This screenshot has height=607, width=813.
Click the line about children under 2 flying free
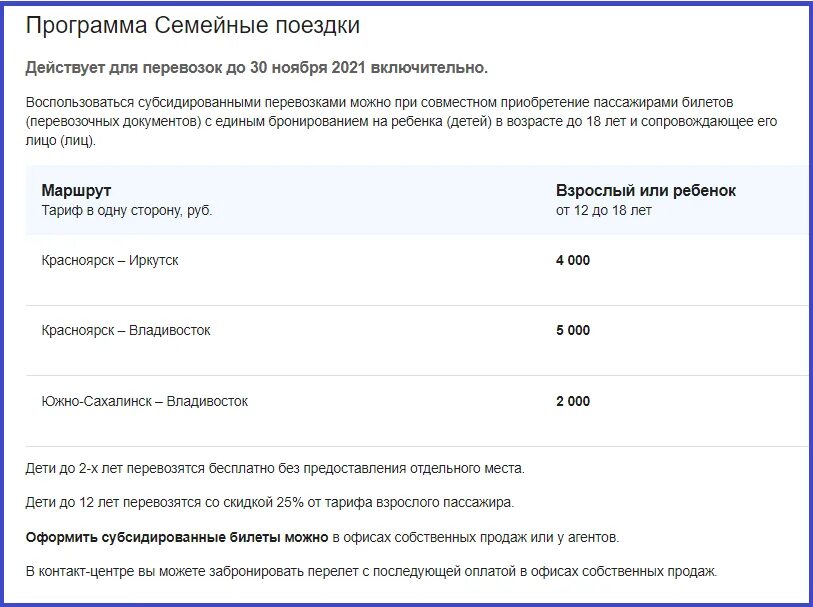pos(275,469)
